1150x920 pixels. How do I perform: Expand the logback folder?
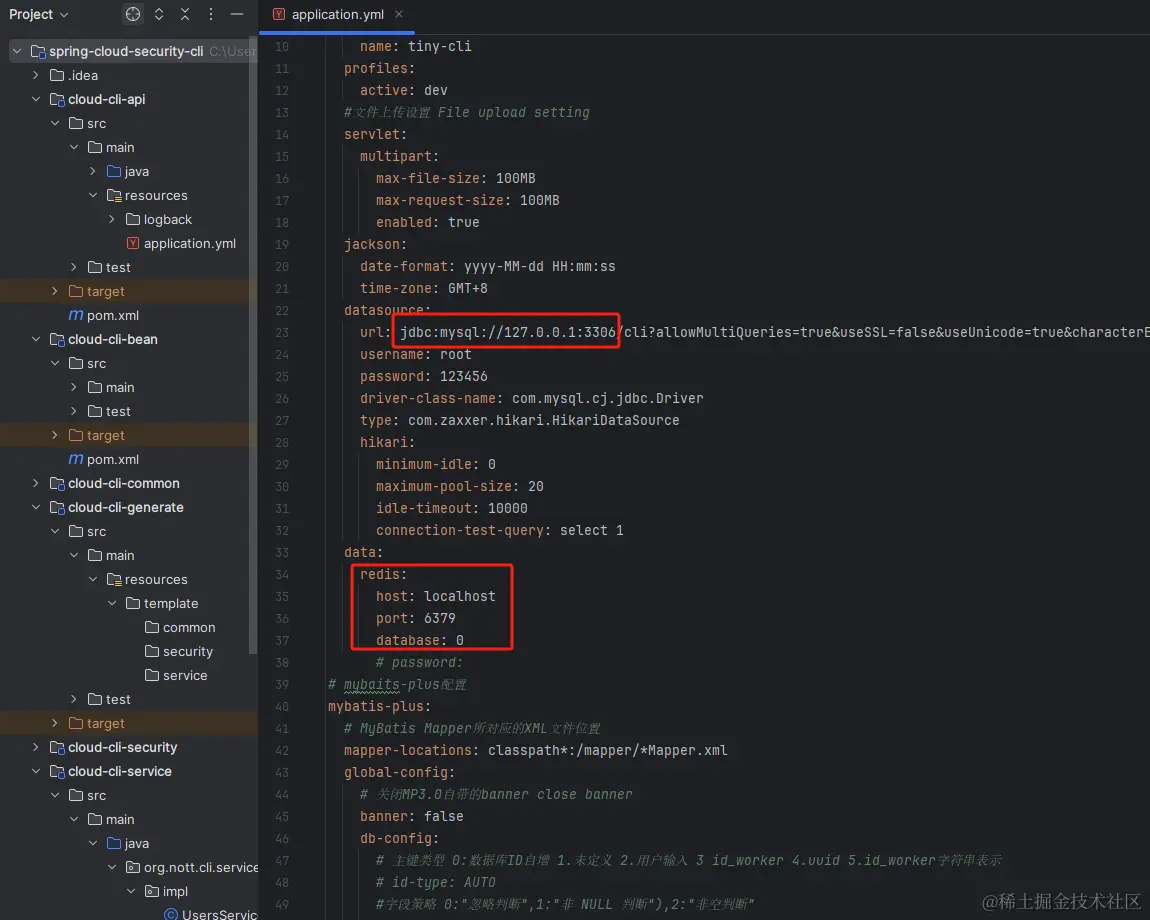point(111,219)
